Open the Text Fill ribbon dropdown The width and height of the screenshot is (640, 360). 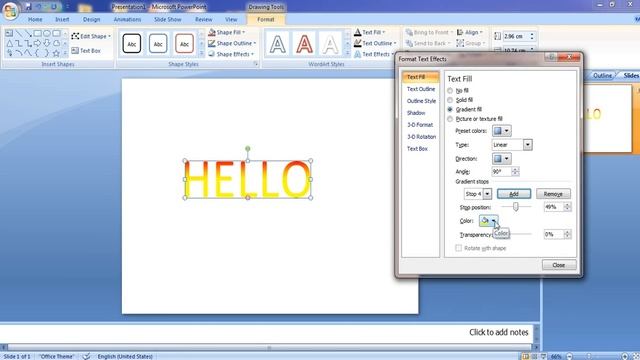pos(369,32)
